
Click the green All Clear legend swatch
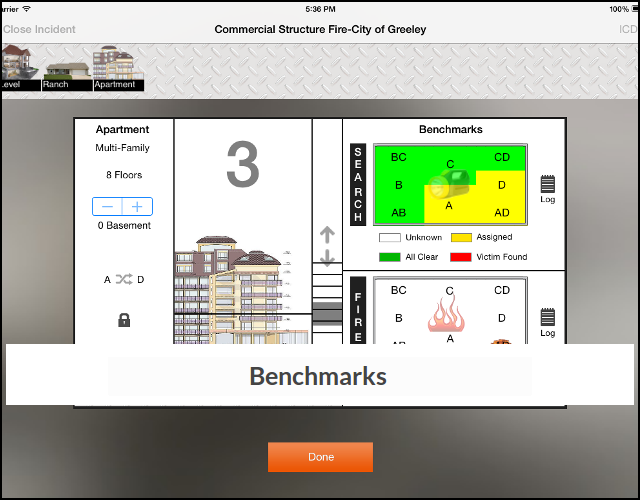pos(390,257)
